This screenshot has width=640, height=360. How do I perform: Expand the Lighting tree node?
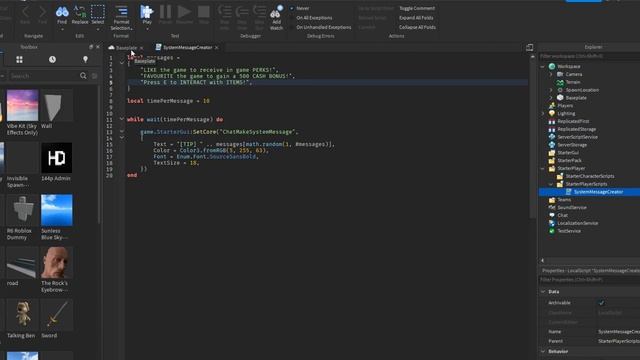point(543,113)
